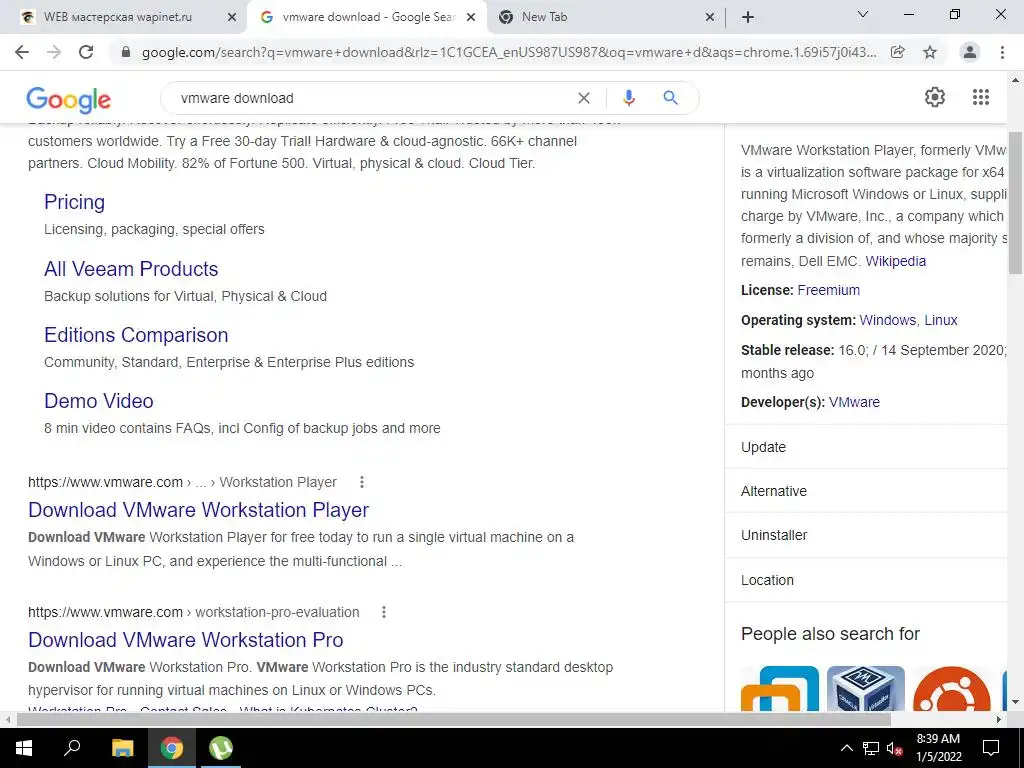The width and height of the screenshot is (1024, 768).
Task: Open options for Workstation Player result
Action: [x=362, y=482]
